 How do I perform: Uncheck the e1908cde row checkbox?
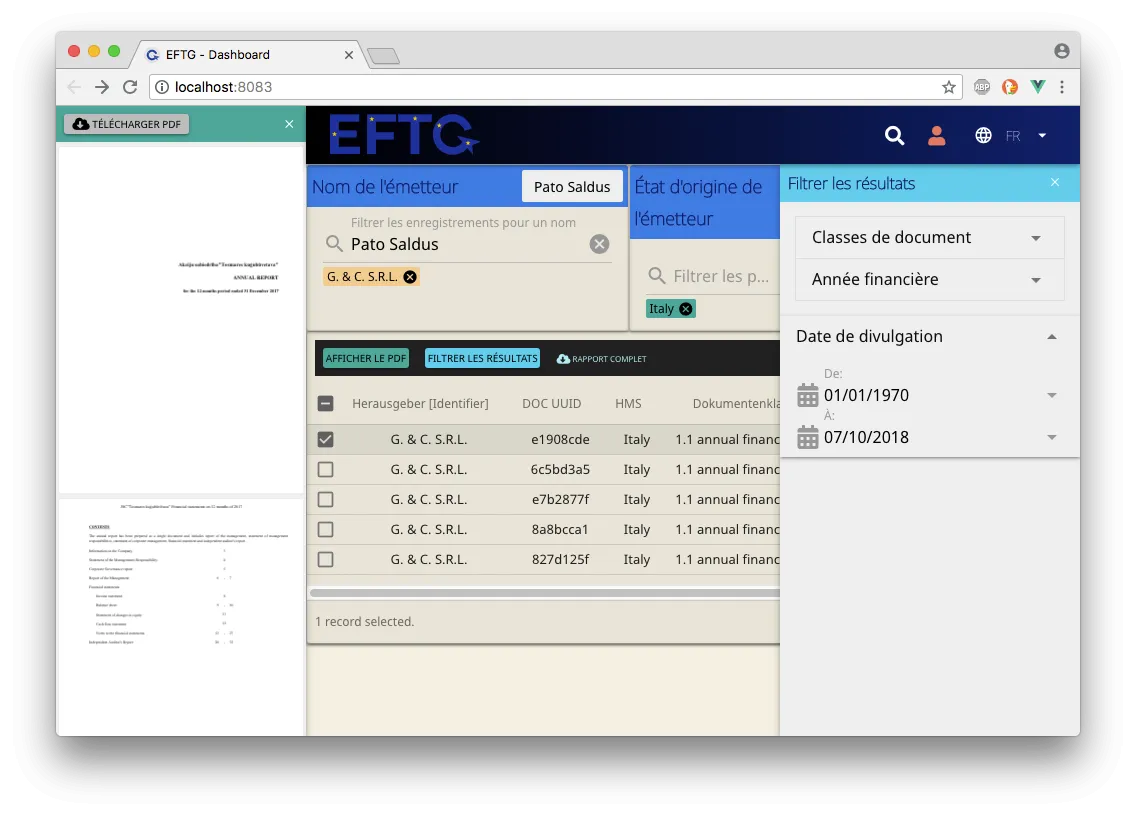[325, 439]
